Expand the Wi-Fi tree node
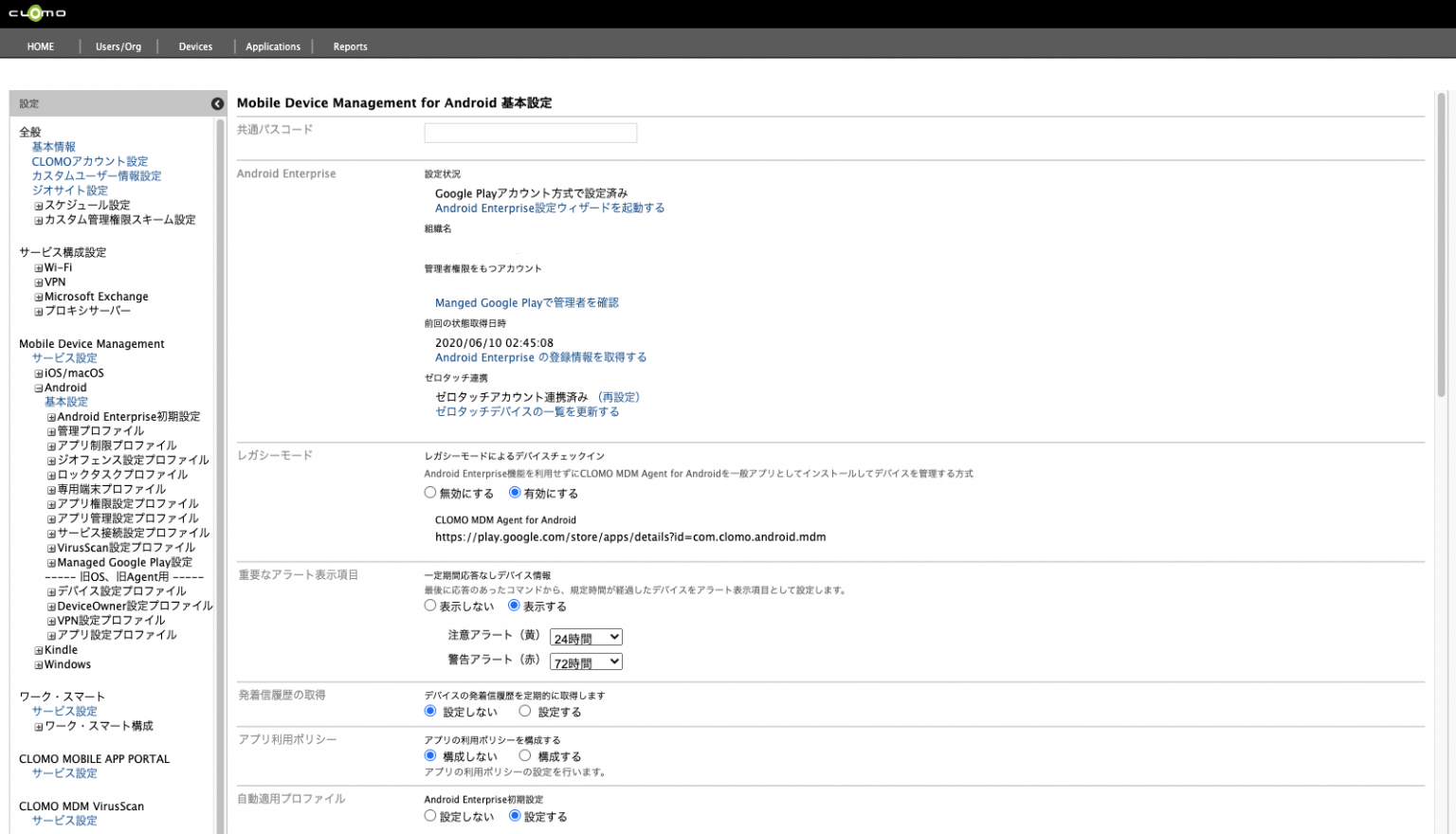This screenshot has width=1456, height=834. click(x=39, y=268)
